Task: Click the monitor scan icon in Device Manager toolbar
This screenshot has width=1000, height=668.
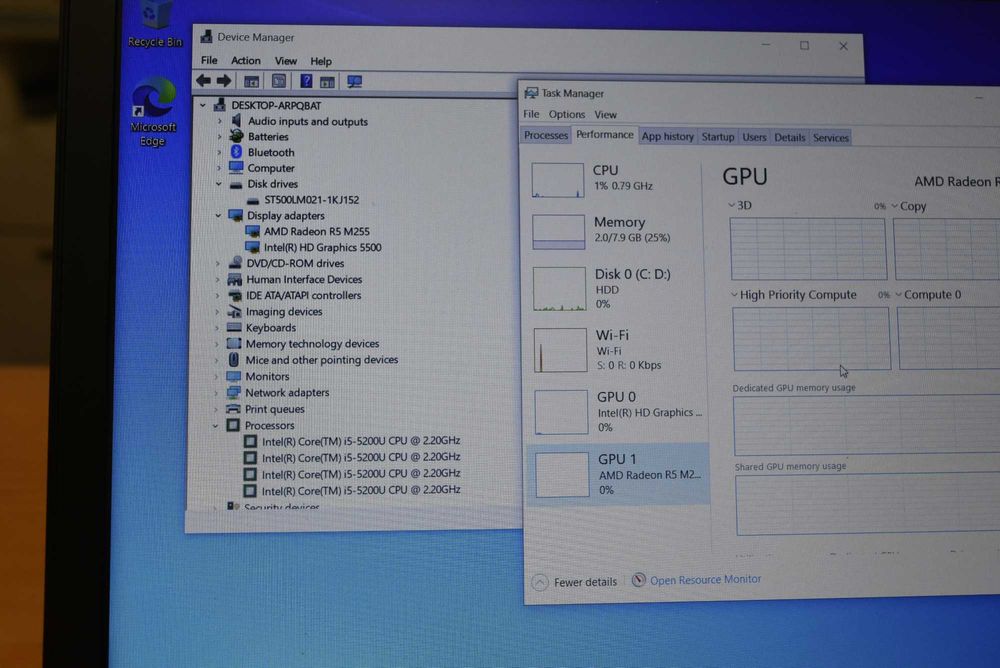Action: point(355,82)
